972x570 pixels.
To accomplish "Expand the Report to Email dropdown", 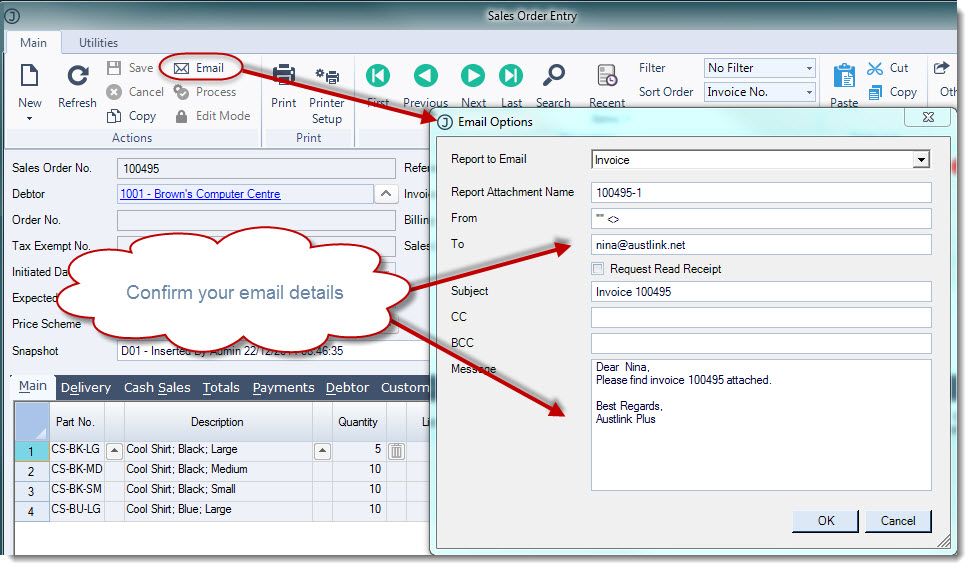I will point(921,160).
